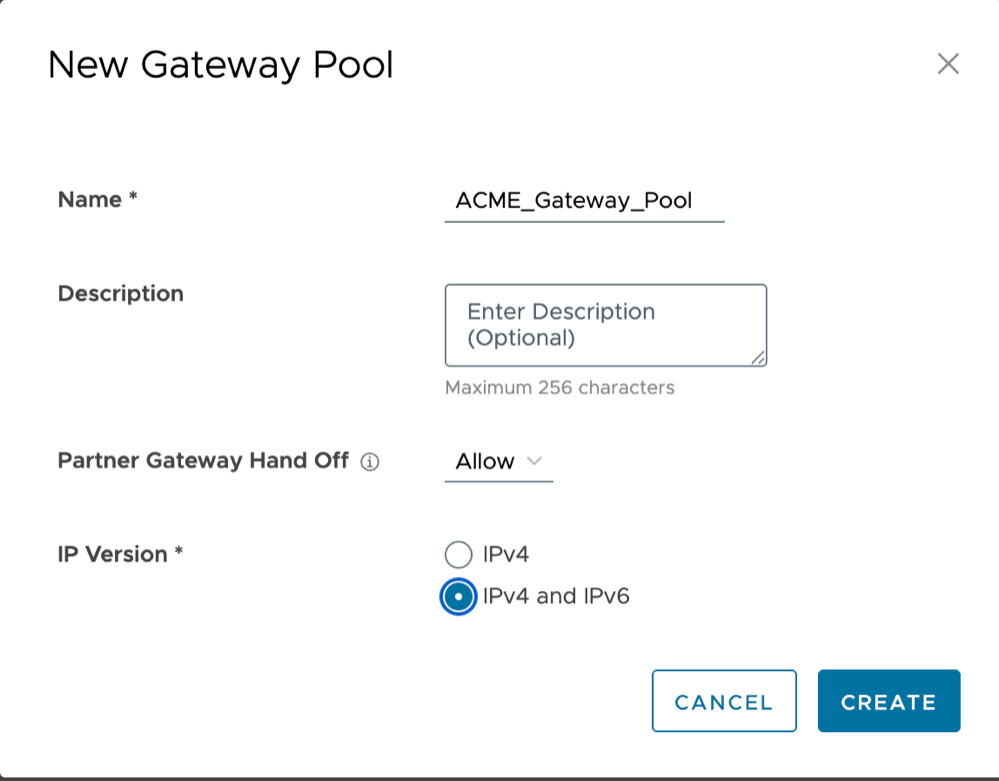
Task: Click the chevron arrow beside Allow
Action: point(534,461)
